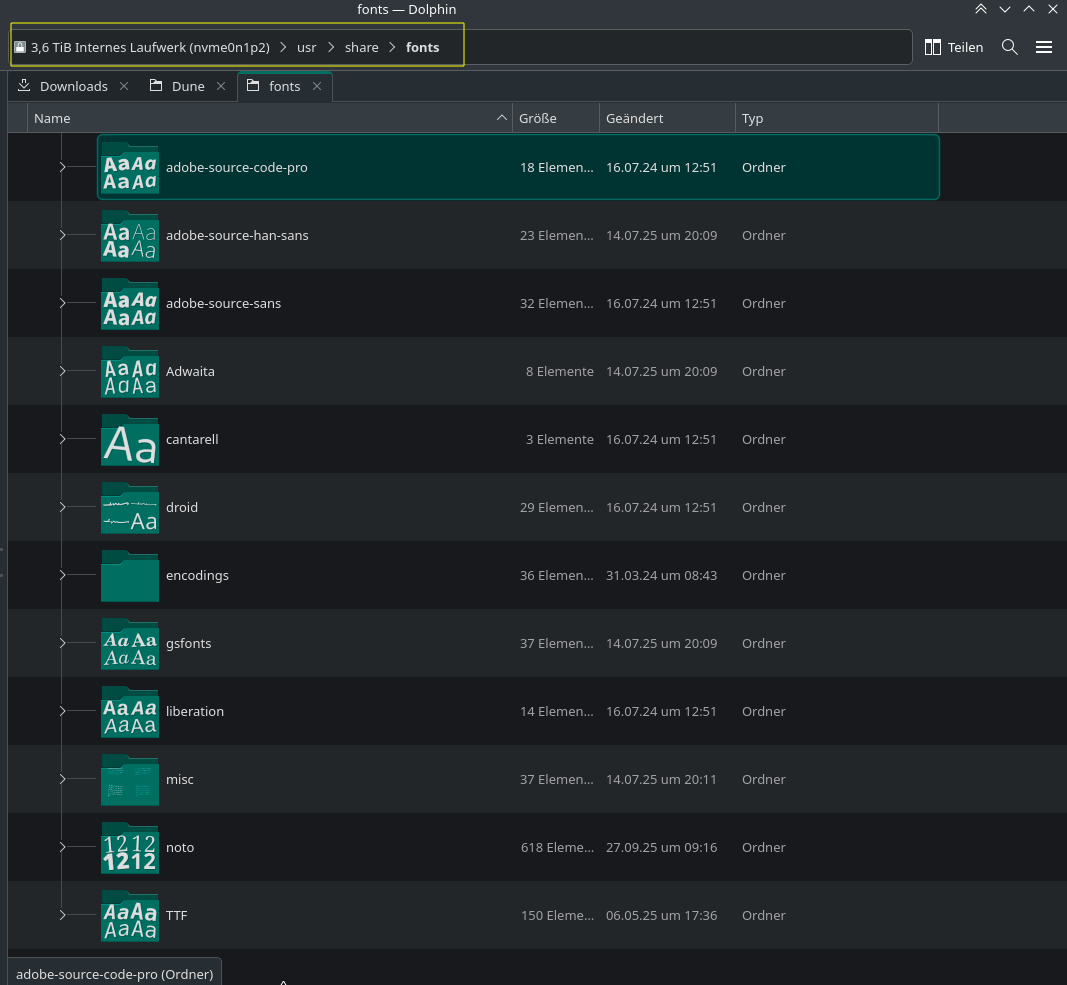This screenshot has height=985, width=1067.
Task: Sort by the Geändert column header
Action: click(x=667, y=118)
